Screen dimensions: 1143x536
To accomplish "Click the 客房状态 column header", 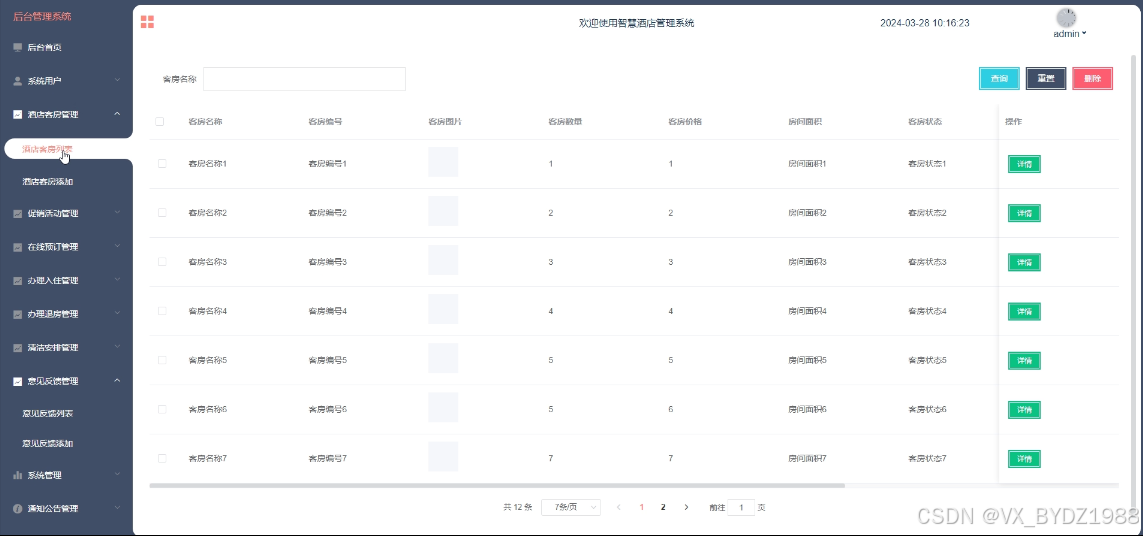I will (924, 122).
